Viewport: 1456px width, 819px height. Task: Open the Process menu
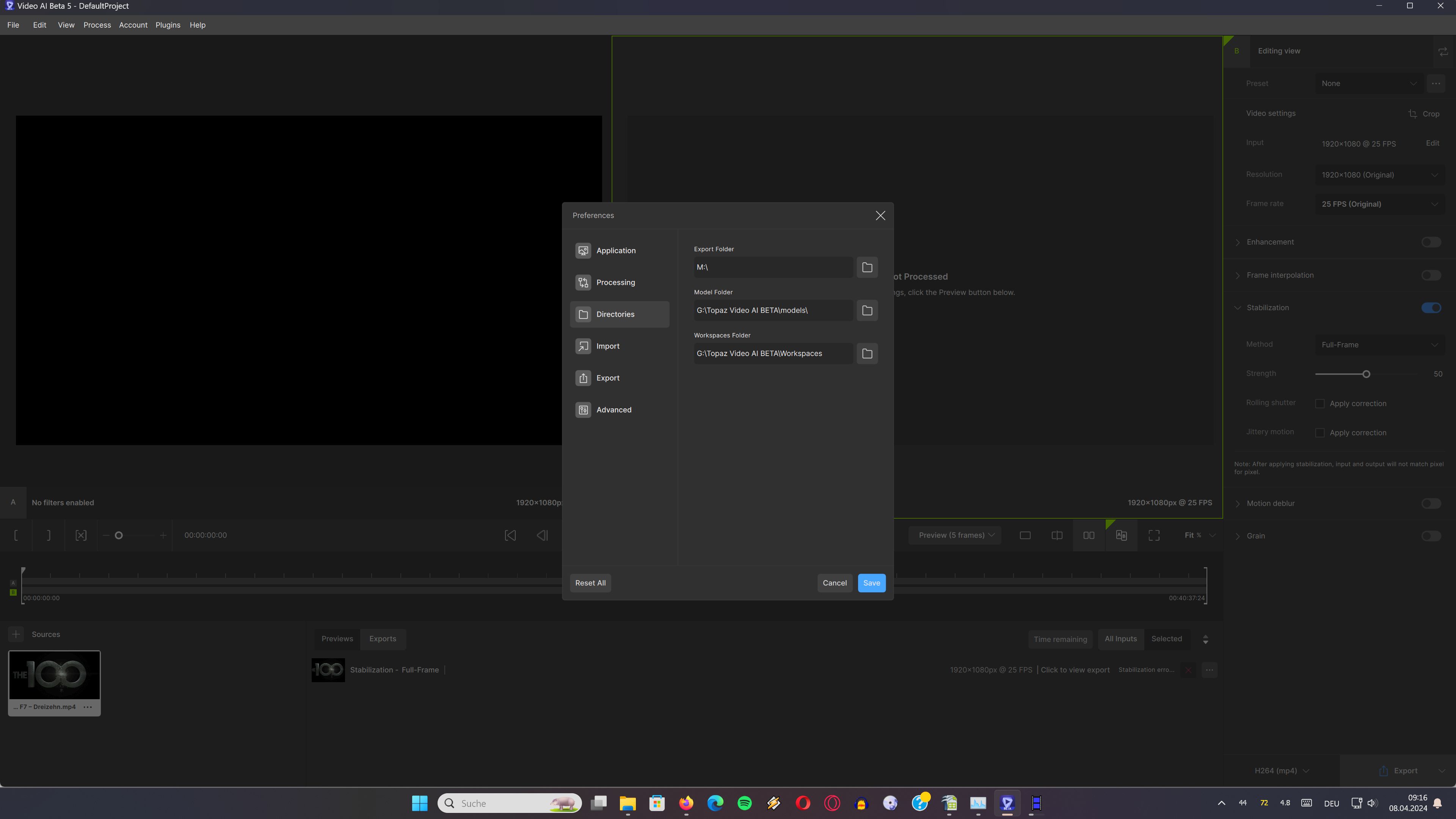pos(97,25)
